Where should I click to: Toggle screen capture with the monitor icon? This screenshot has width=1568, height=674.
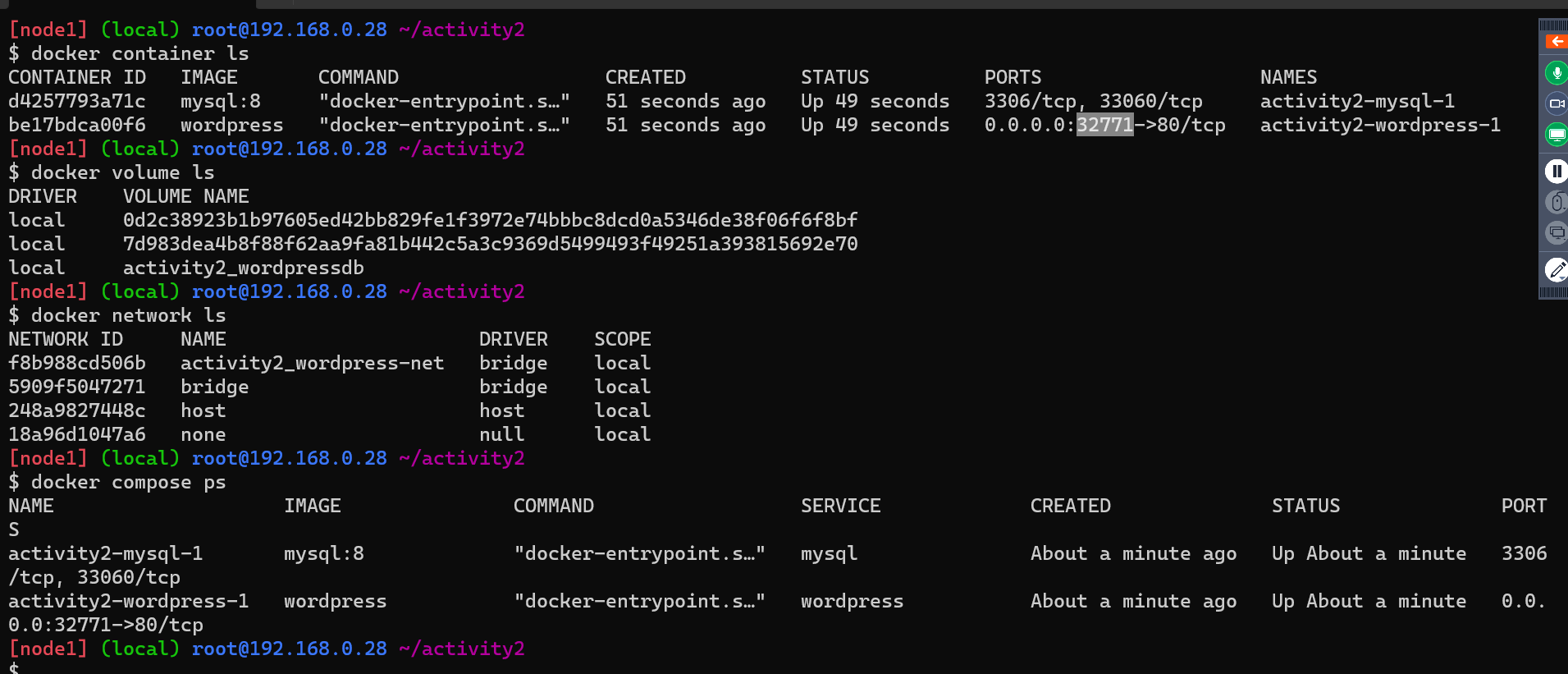click(1556, 135)
